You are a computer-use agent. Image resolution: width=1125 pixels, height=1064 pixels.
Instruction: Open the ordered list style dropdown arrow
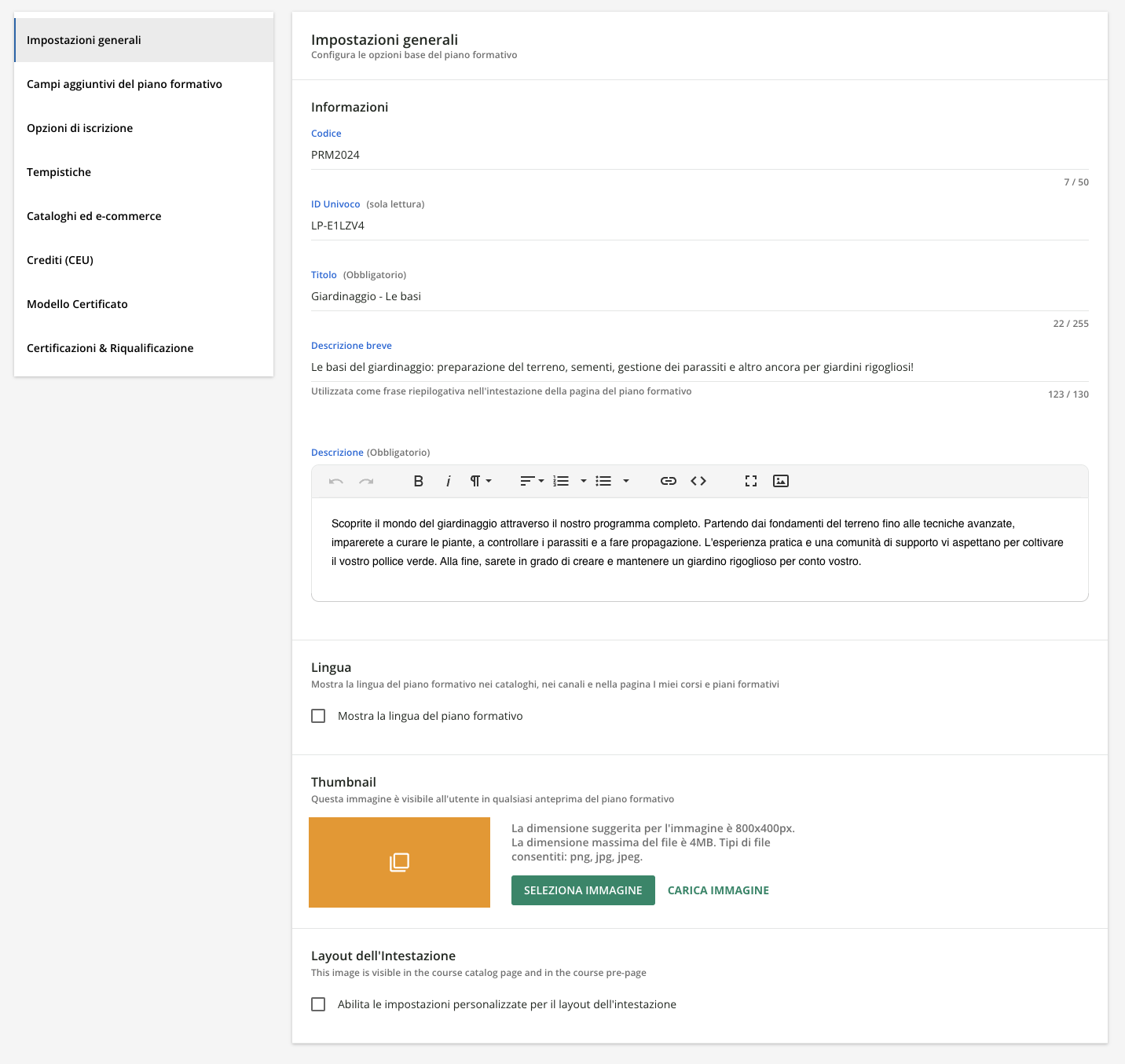point(583,481)
